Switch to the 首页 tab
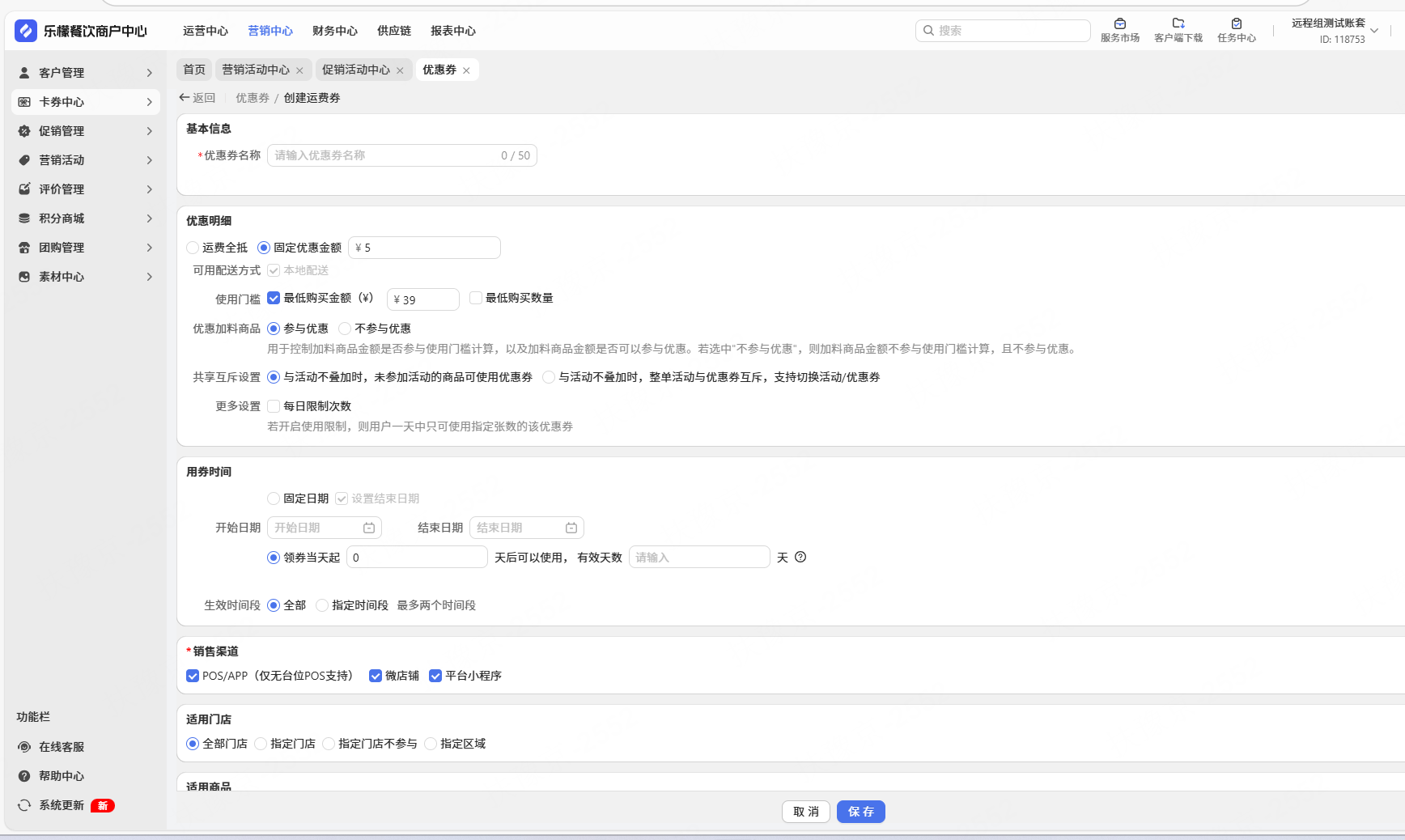The image size is (1405, 840). [194, 70]
